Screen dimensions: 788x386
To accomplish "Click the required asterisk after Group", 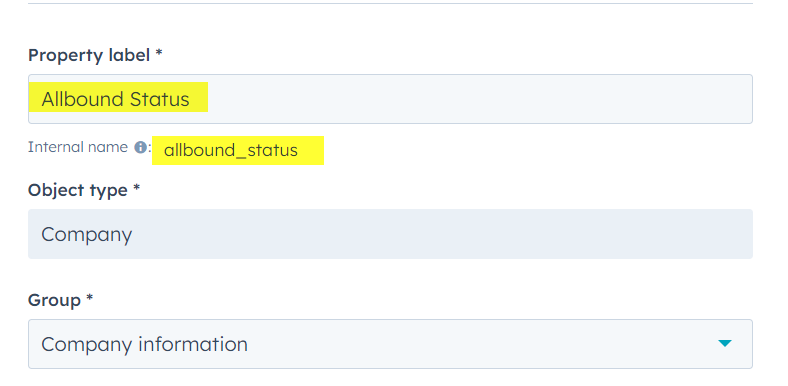I will pos(89,298).
